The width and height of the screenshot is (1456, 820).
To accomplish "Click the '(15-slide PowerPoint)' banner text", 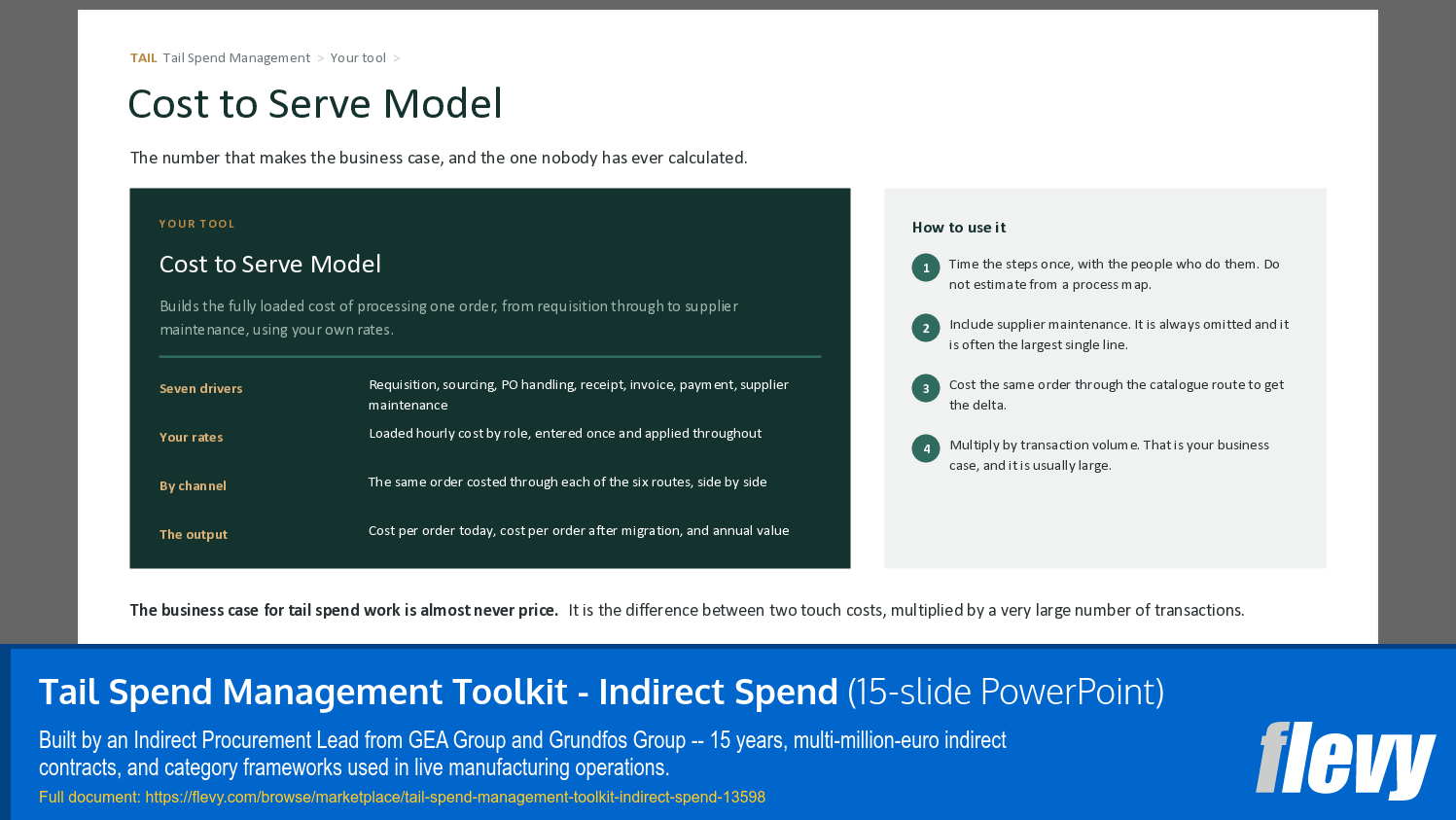I will coord(1006,692).
